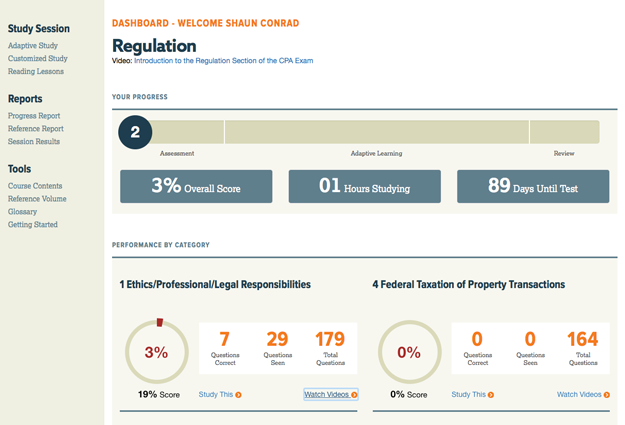Click Watch Videos arrow for Ethics category
Viewport: 625px width, 425px height.
tap(354, 395)
